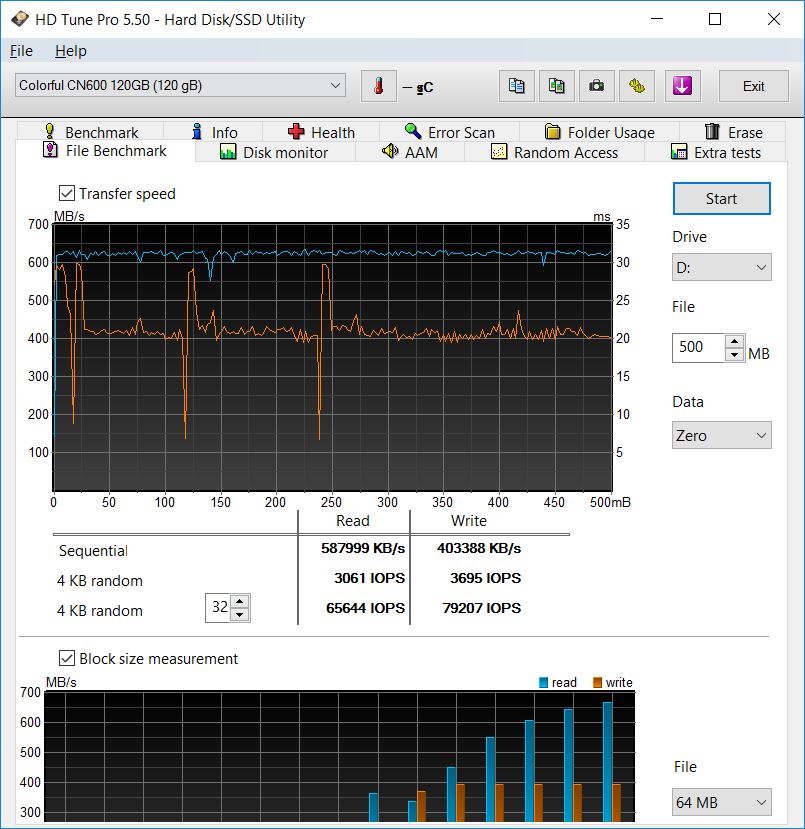
Task: Open options with the yellow tools icon
Action: (636, 86)
